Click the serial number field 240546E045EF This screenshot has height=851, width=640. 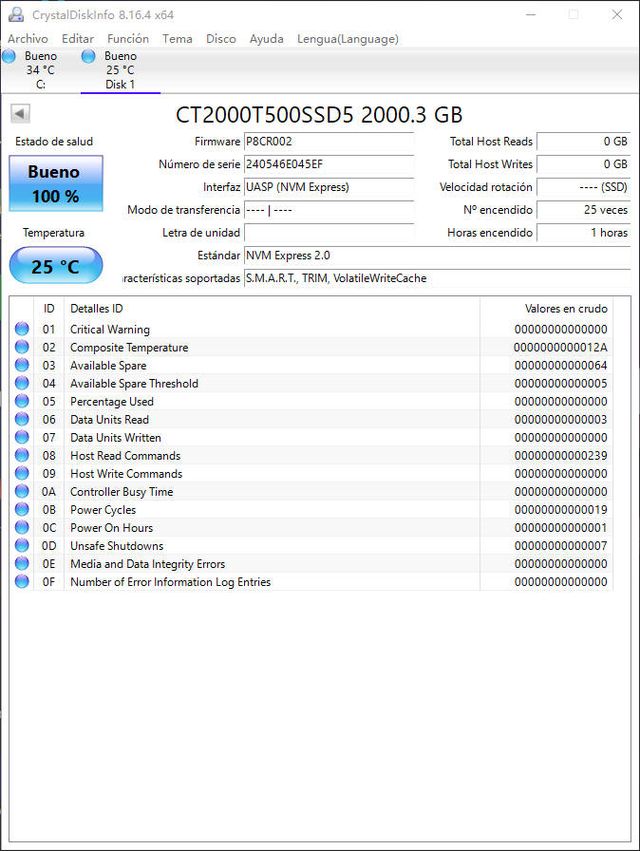pyautogui.click(x=329, y=164)
